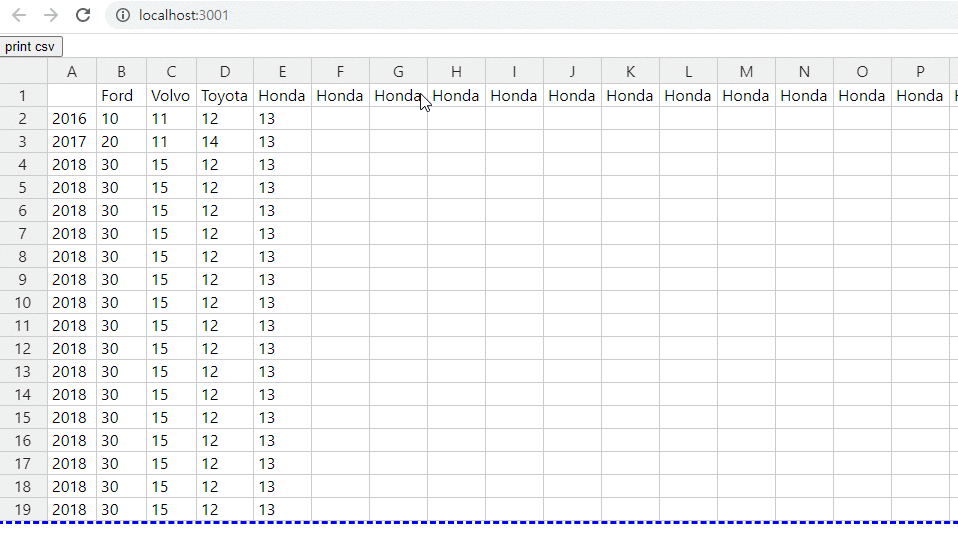Viewport: 958px width, 540px height.
Task: Select row 19 header
Action: (23, 509)
